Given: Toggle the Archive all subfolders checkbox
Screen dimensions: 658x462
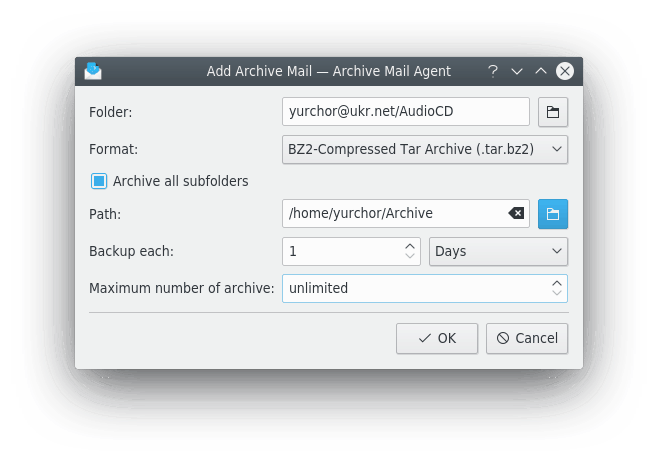Looking at the screenshot, I should (99, 181).
